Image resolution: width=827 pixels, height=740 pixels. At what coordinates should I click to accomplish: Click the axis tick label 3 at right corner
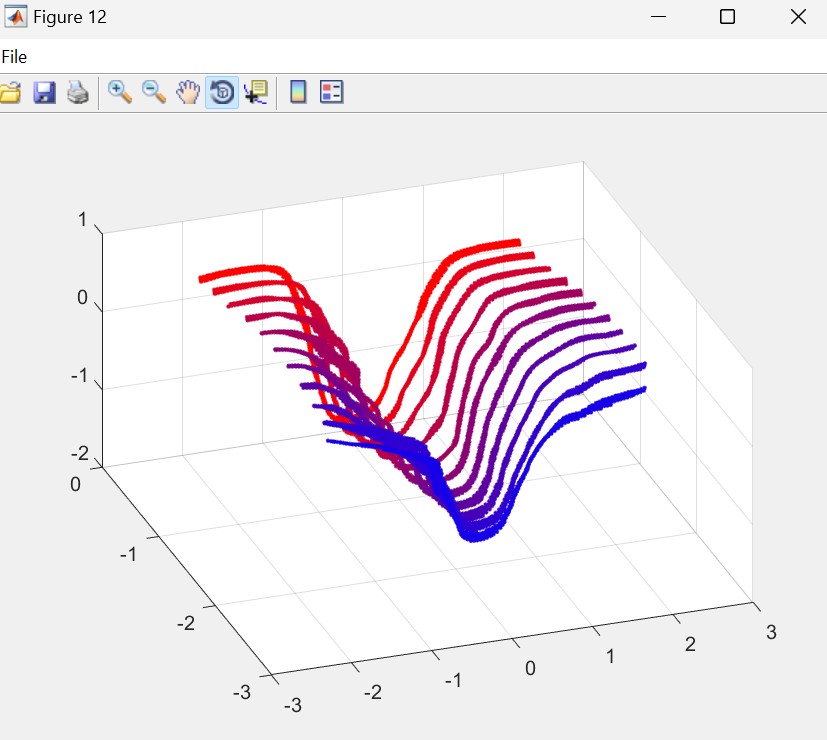coord(771,631)
